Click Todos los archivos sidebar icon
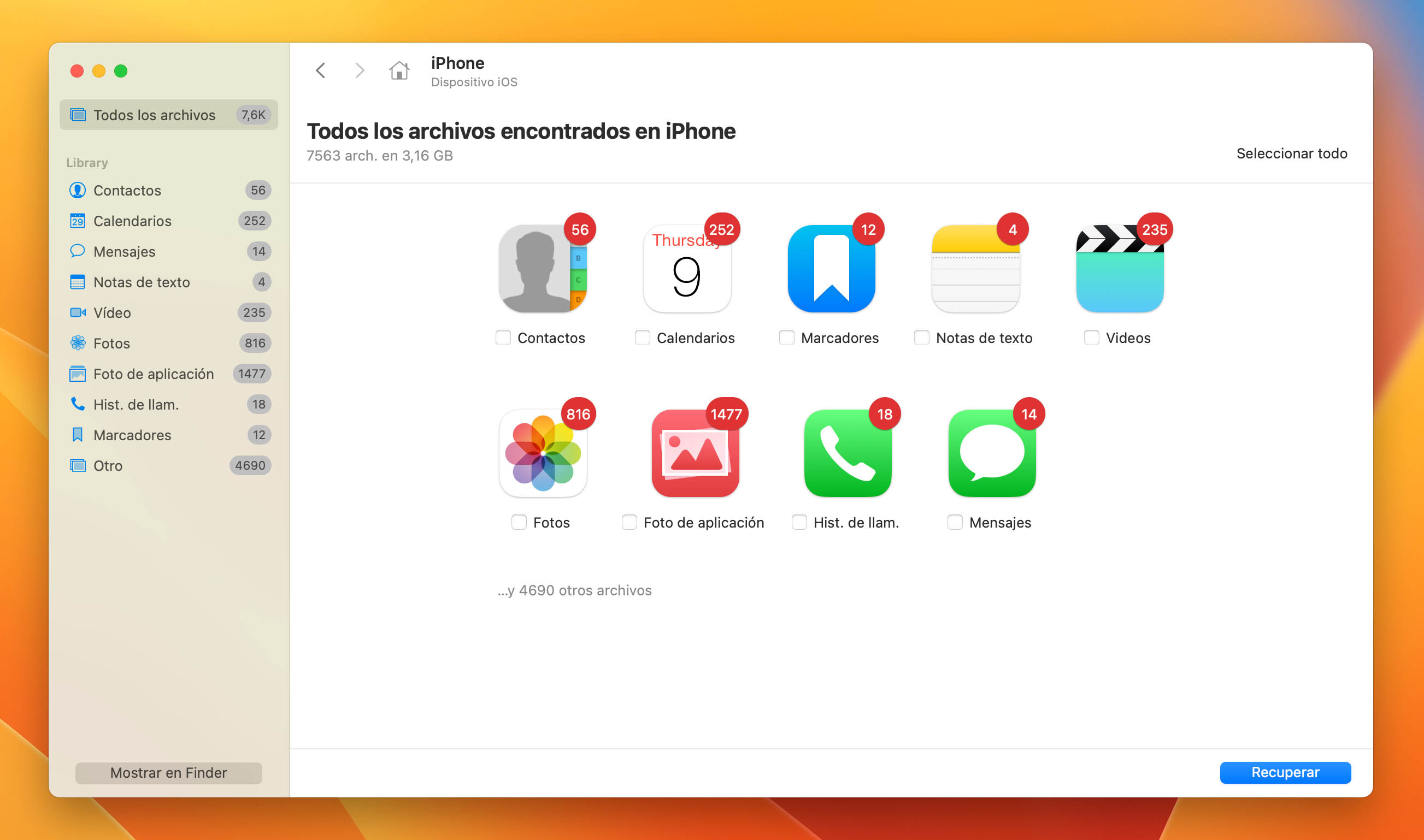 coord(78,115)
